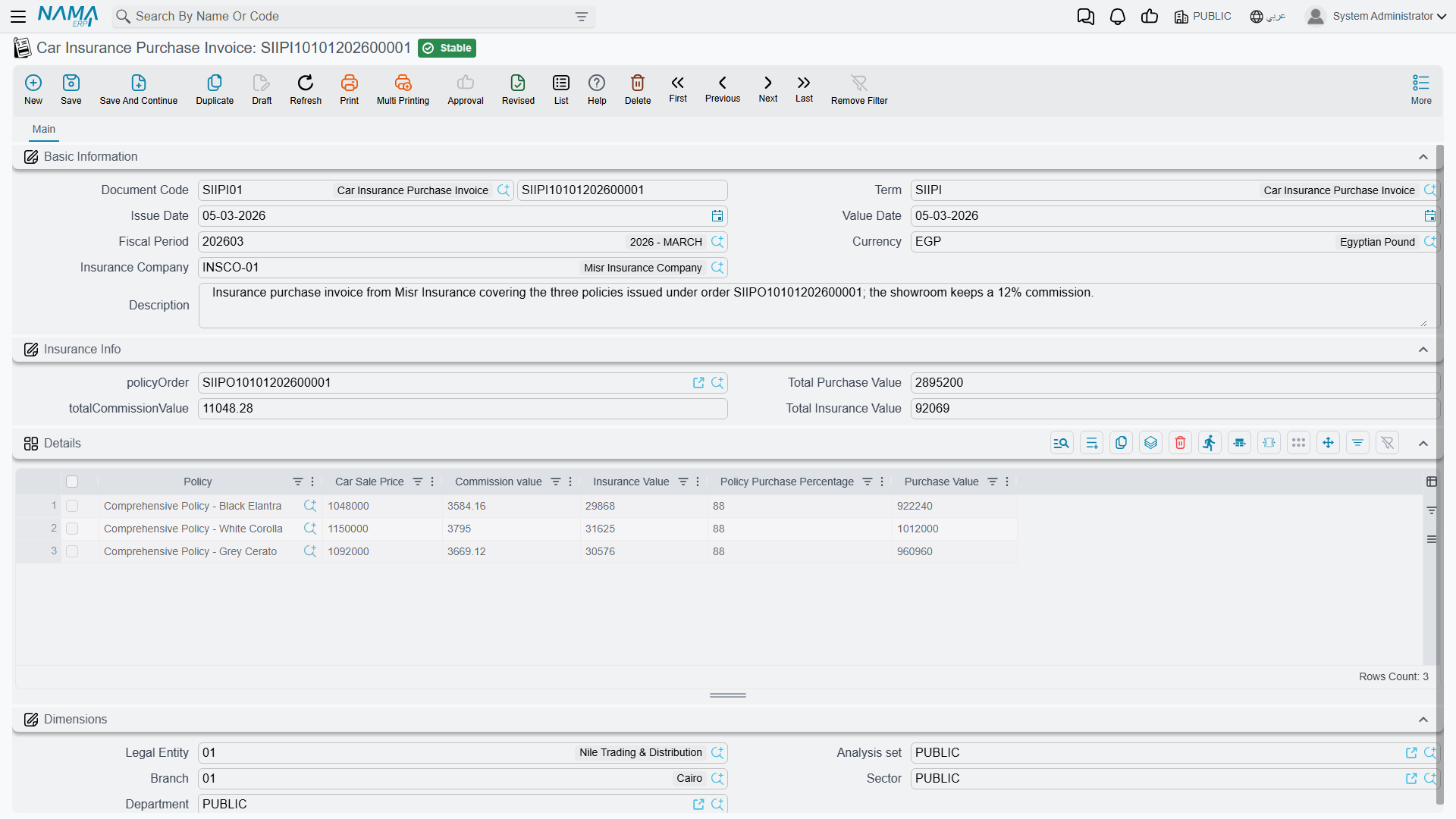
Task: Open Car Sale Price column options menu
Action: pos(432,482)
